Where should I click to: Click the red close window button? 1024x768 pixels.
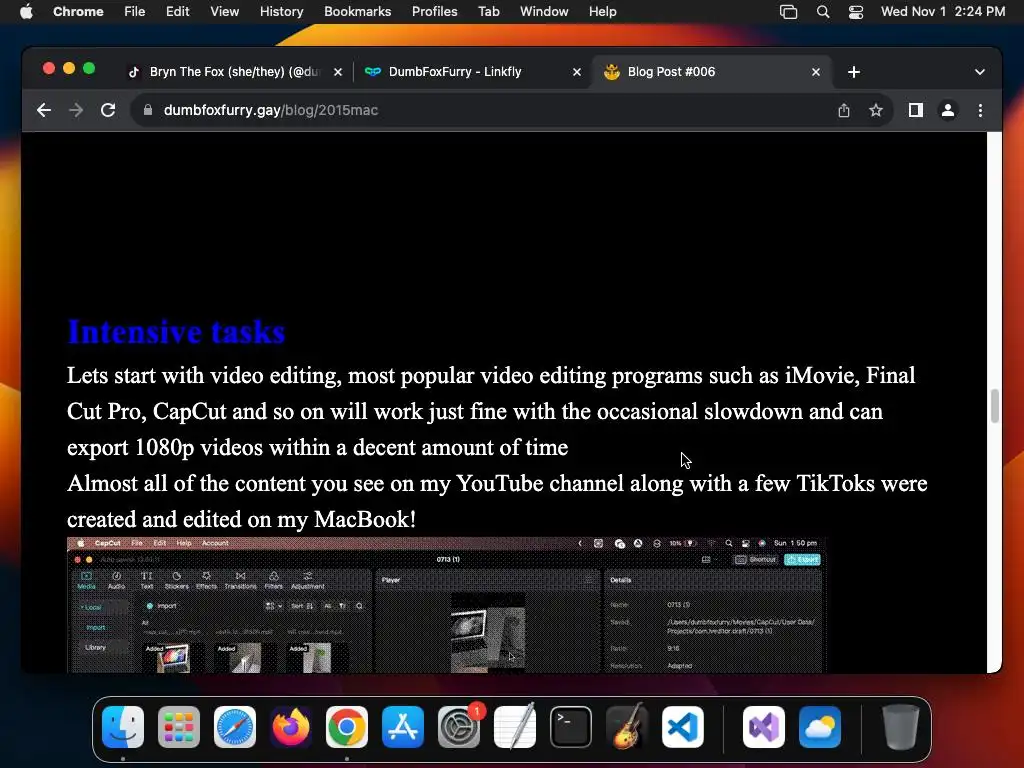pos(48,68)
